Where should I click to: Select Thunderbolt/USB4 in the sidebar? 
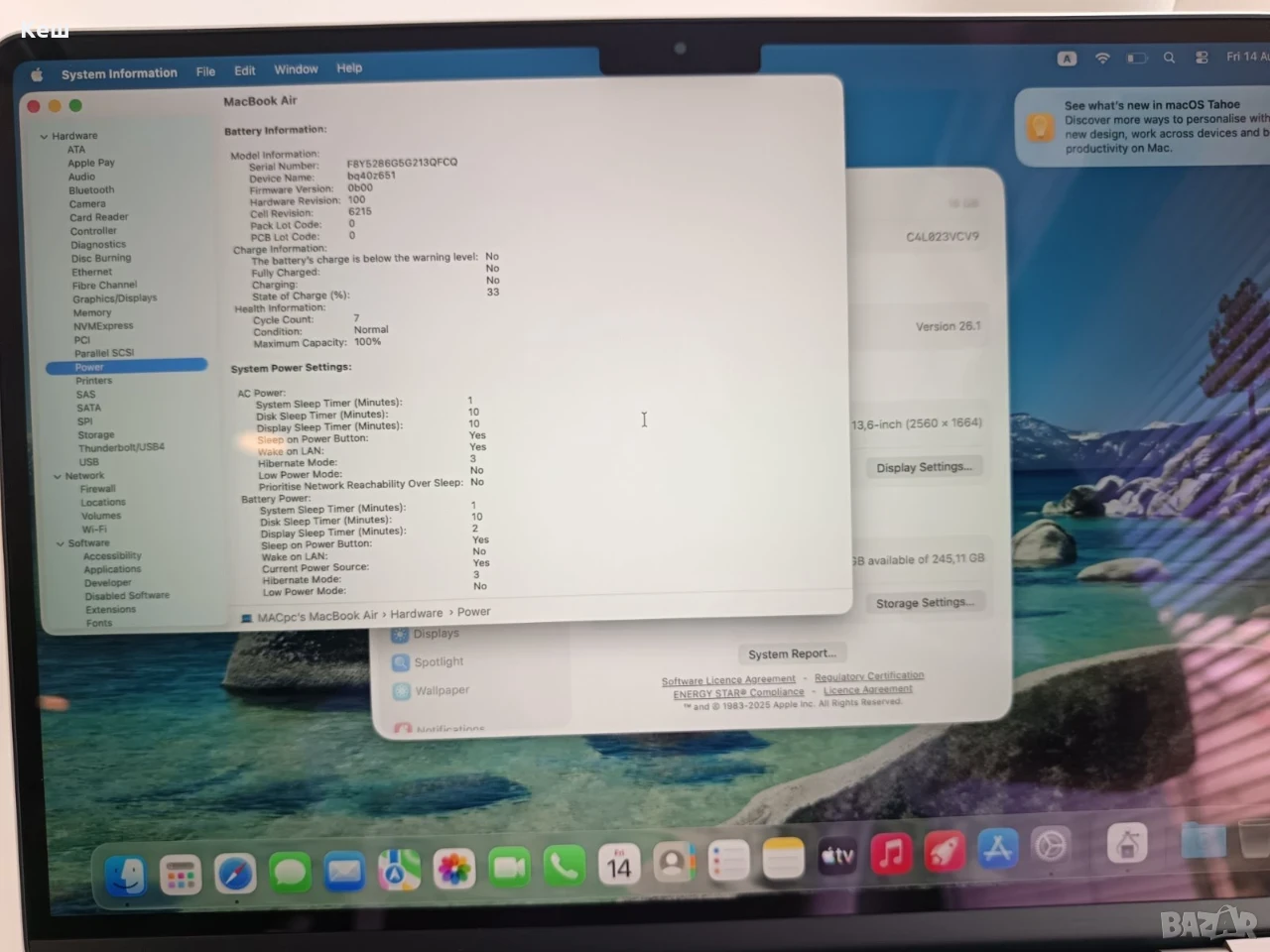pos(122,448)
